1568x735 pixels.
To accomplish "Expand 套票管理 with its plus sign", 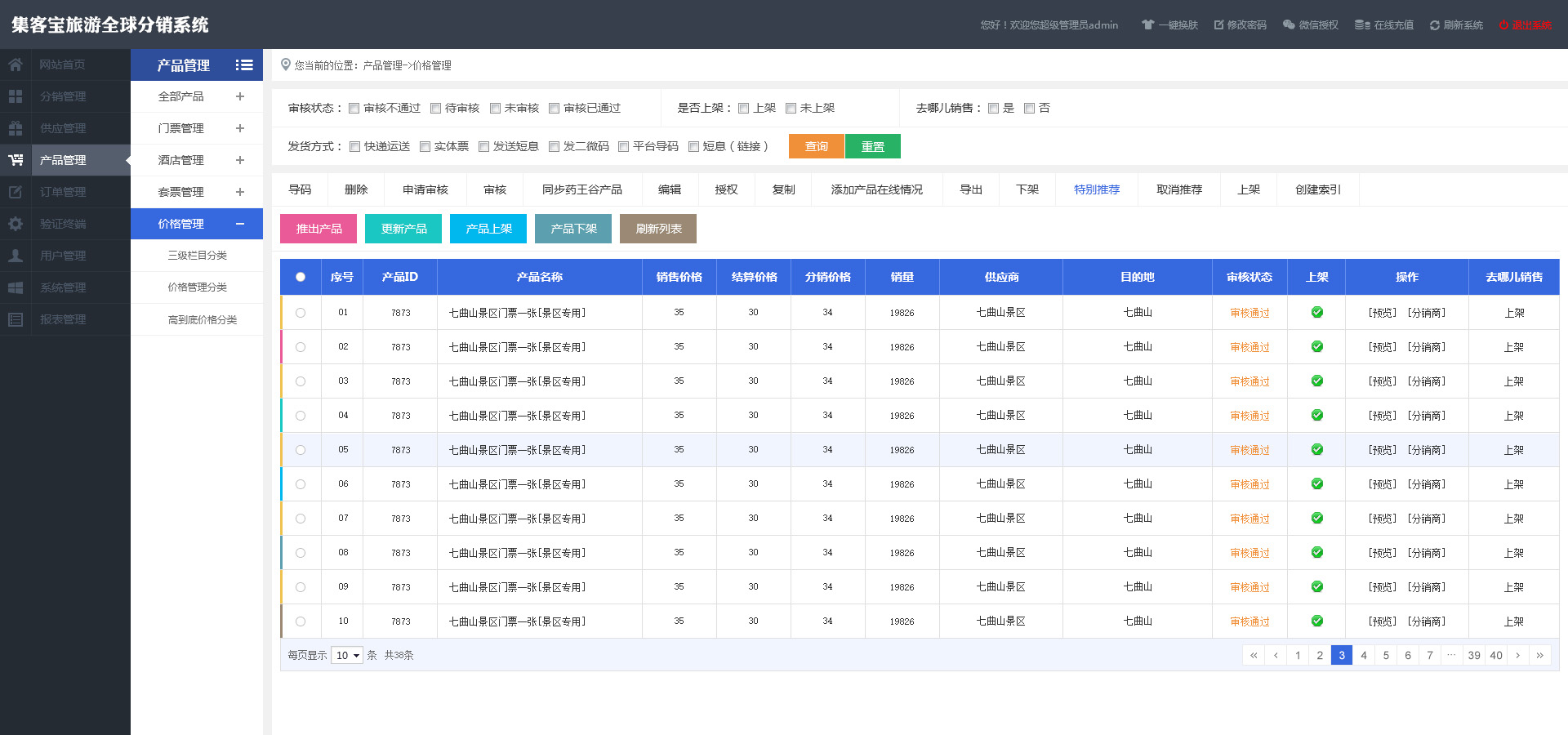I will [240, 192].
